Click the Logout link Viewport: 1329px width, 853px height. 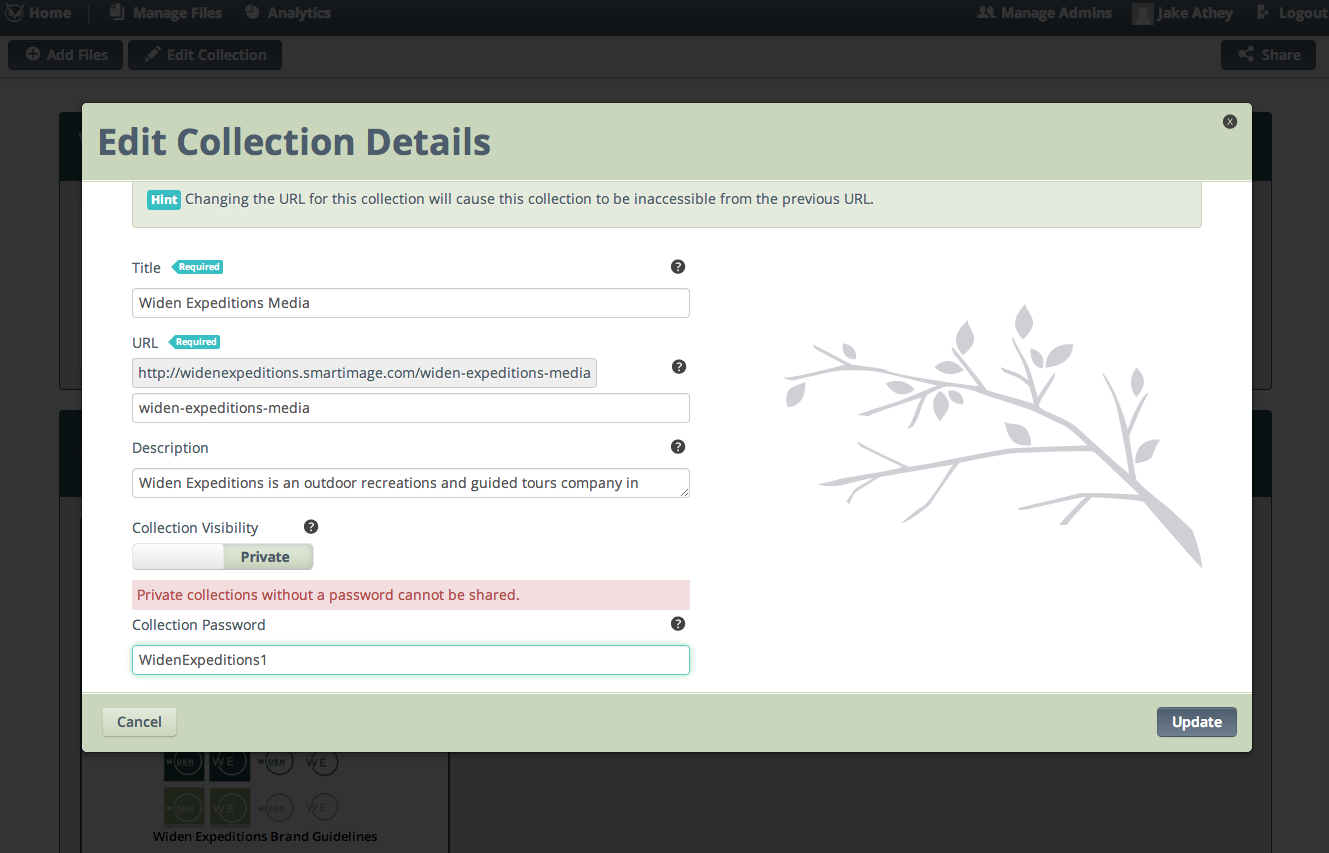pos(1290,13)
